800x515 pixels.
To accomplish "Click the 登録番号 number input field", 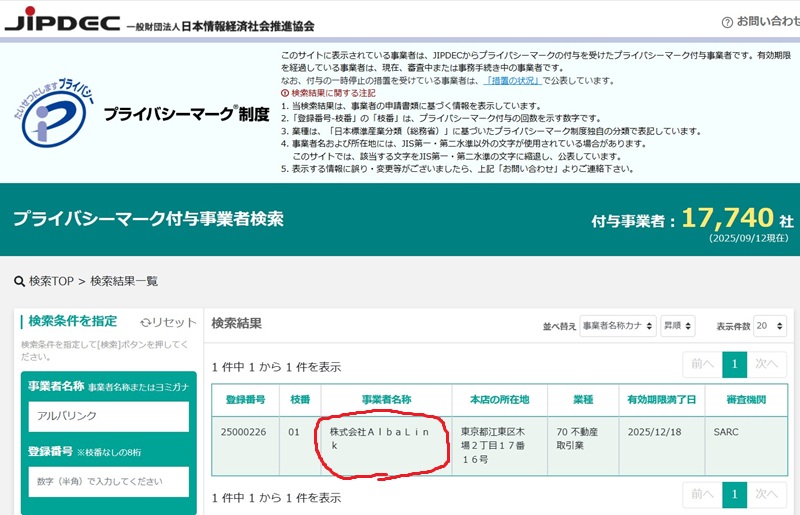I will point(108,481).
